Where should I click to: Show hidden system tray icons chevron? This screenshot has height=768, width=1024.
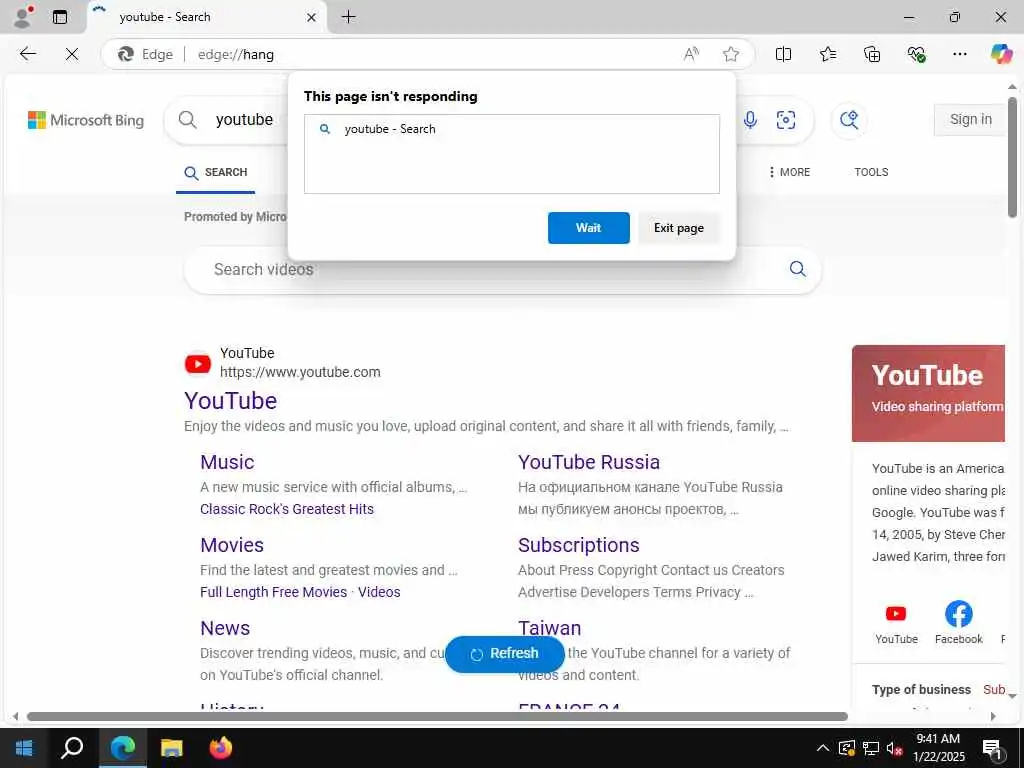(823, 748)
